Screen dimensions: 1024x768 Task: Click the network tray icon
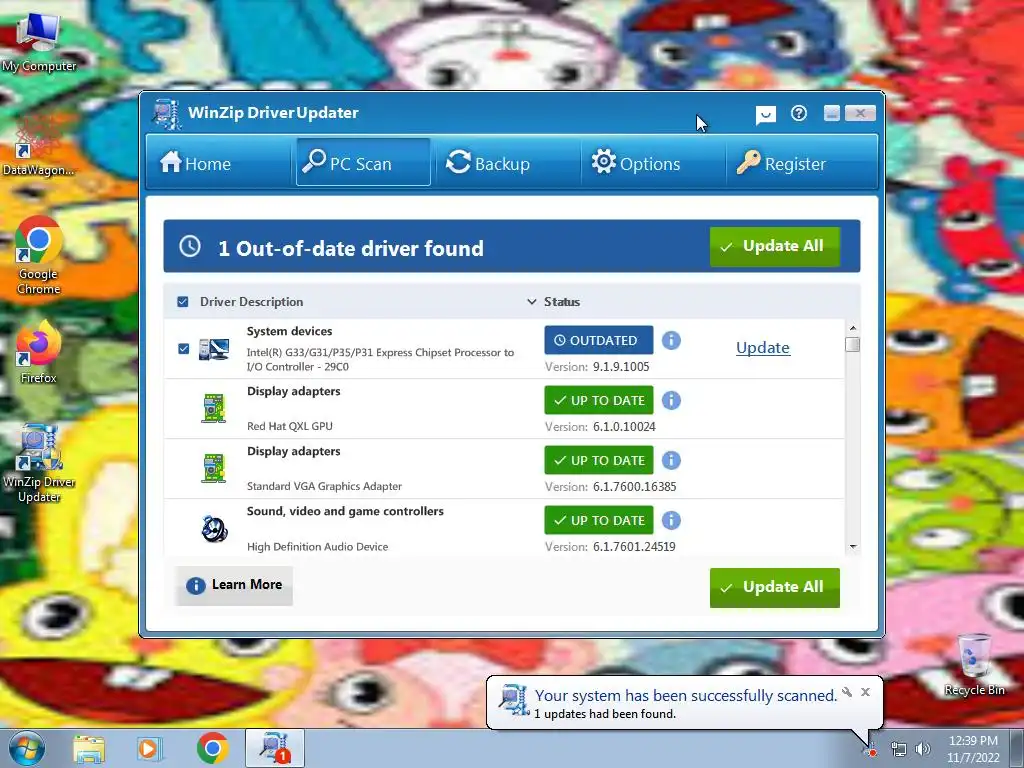pyautogui.click(x=899, y=749)
